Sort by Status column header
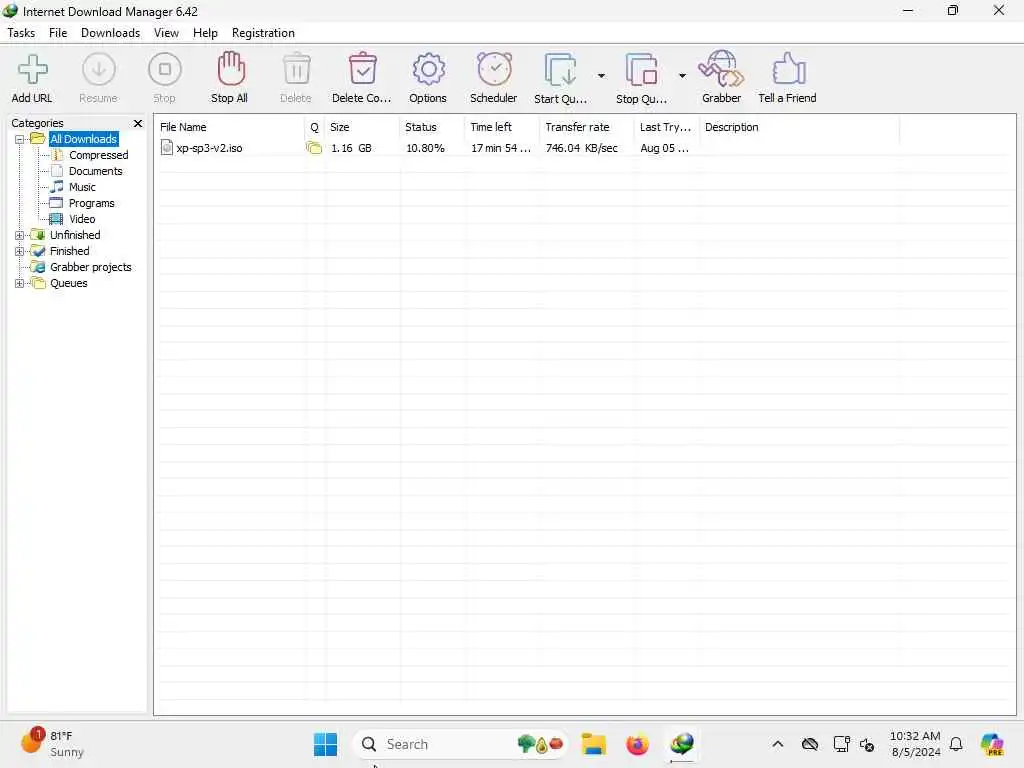1024x768 pixels. 432,127
